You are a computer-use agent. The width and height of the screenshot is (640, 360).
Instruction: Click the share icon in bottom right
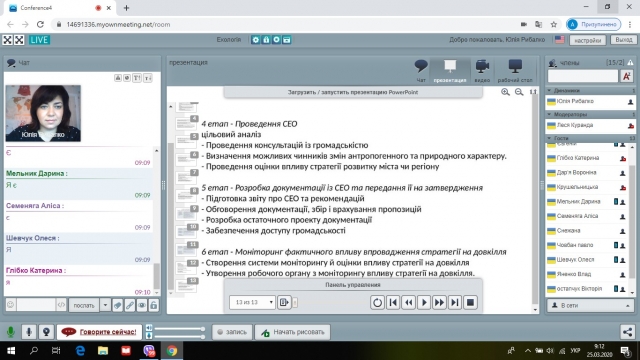[x=627, y=332]
